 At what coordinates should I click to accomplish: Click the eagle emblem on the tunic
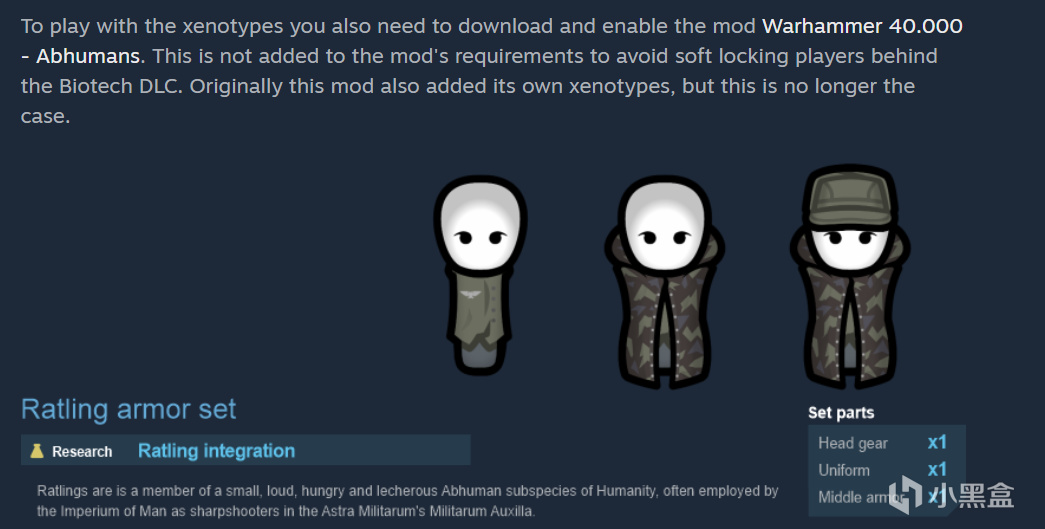pyautogui.click(x=471, y=294)
